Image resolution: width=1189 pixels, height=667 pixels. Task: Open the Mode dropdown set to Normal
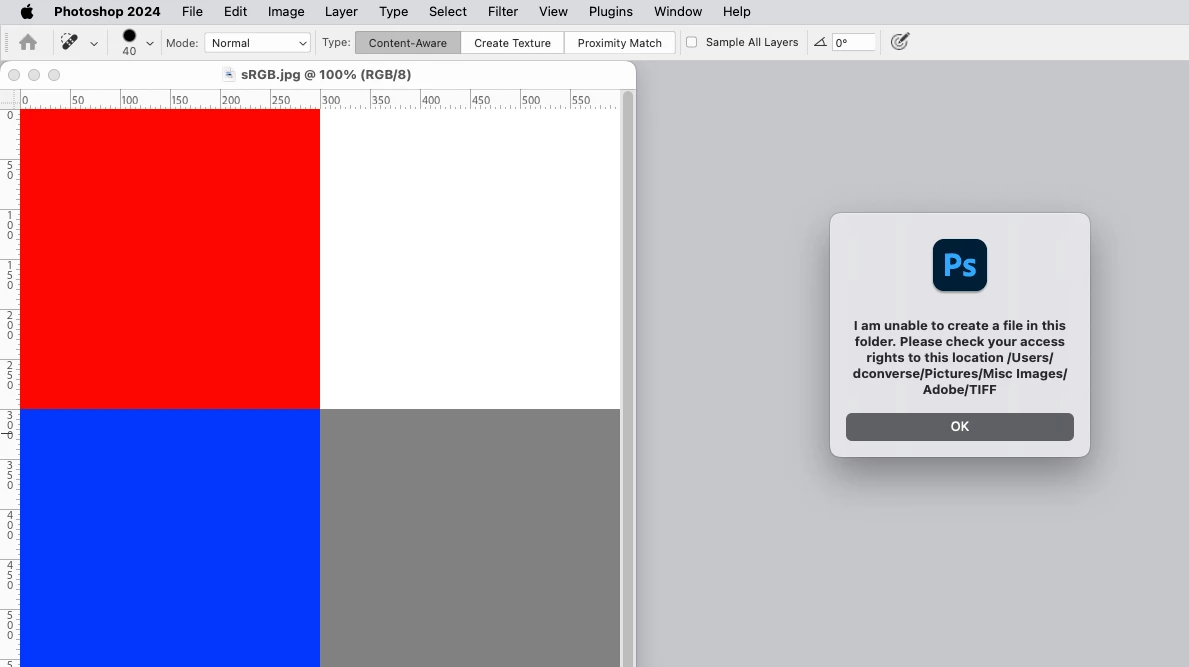coord(258,43)
